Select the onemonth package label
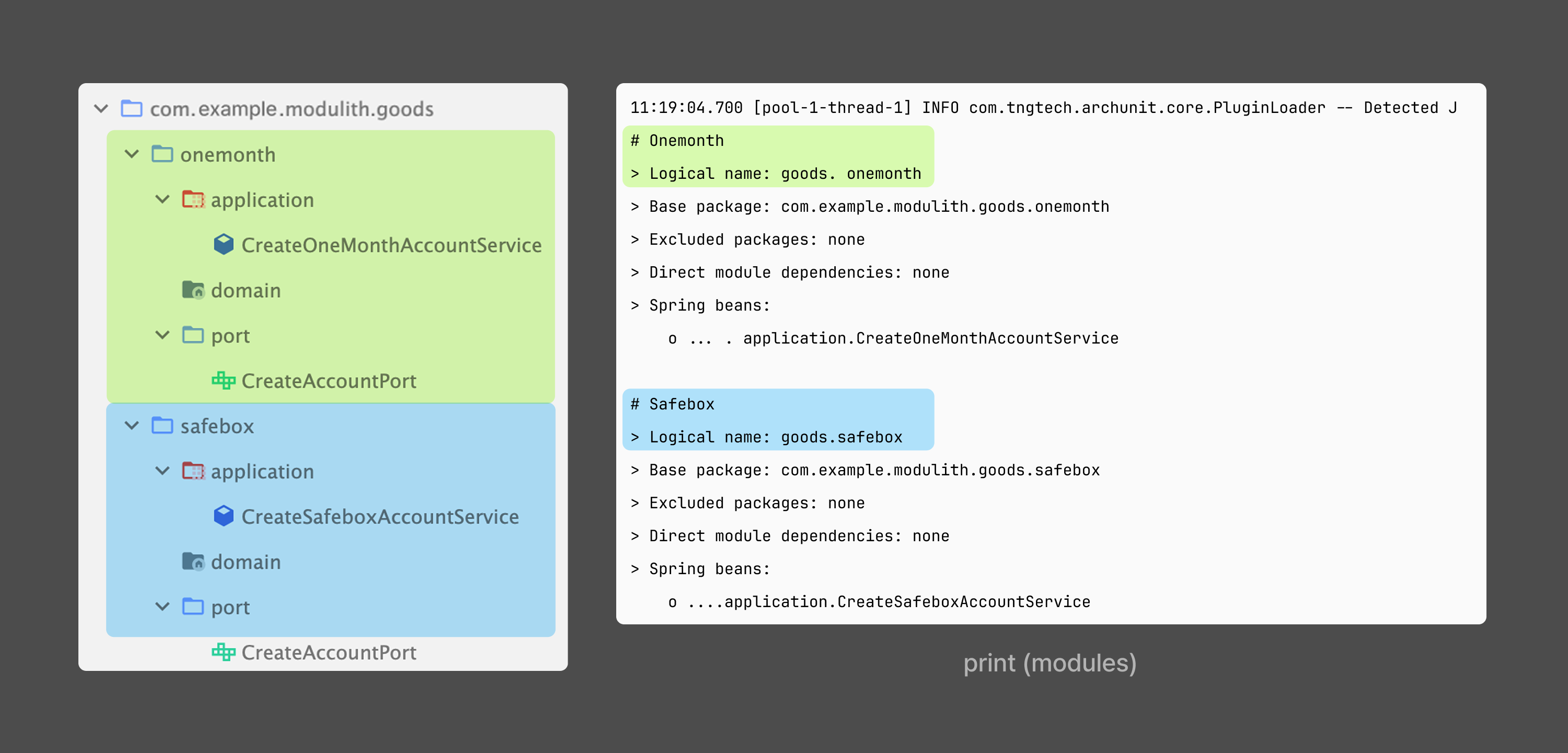Viewport: 1568px width, 753px height. click(228, 155)
